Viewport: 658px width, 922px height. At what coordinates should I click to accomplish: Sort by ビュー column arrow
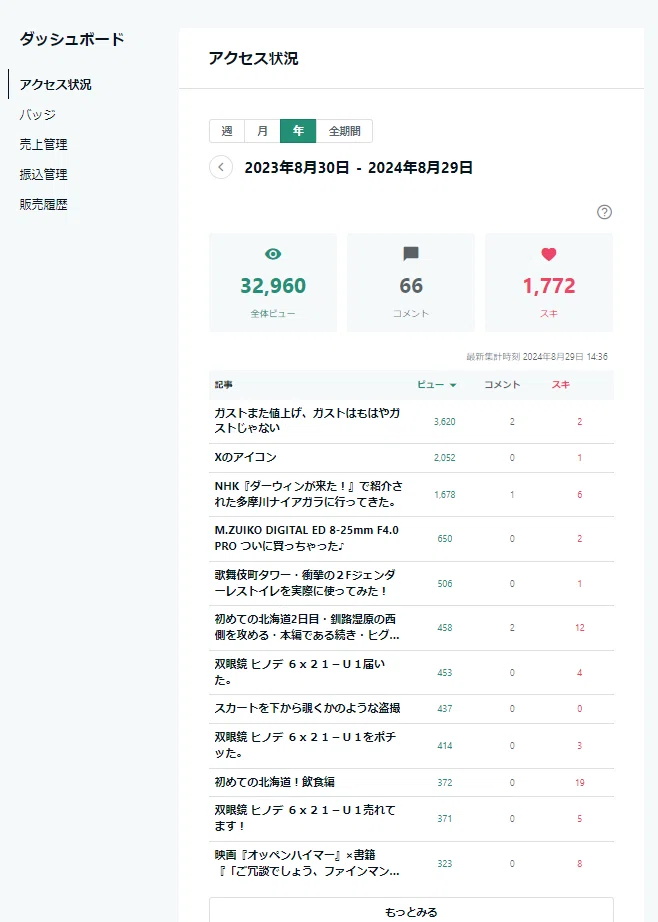coord(453,385)
